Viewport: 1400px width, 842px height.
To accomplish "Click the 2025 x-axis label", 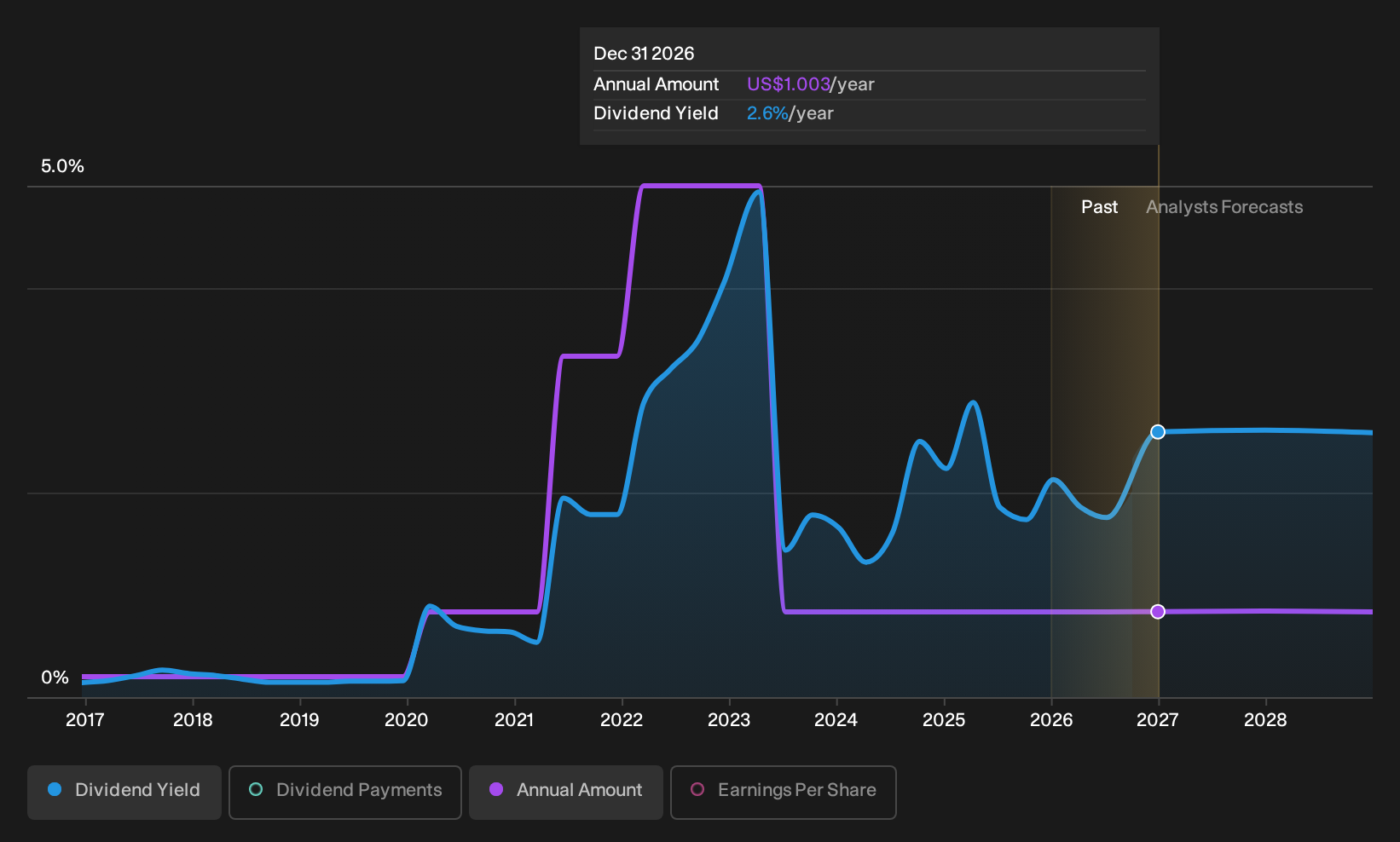I will tap(944, 720).
